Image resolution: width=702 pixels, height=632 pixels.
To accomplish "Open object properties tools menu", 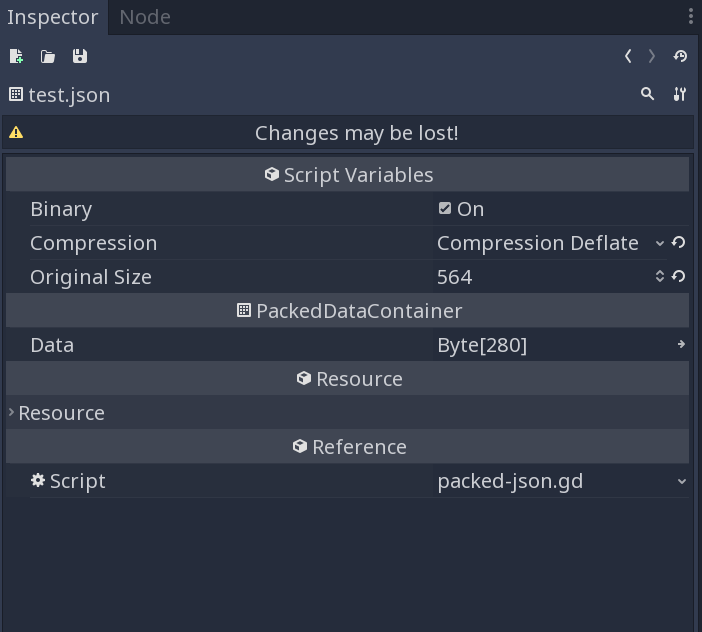I will pyautogui.click(x=680, y=94).
